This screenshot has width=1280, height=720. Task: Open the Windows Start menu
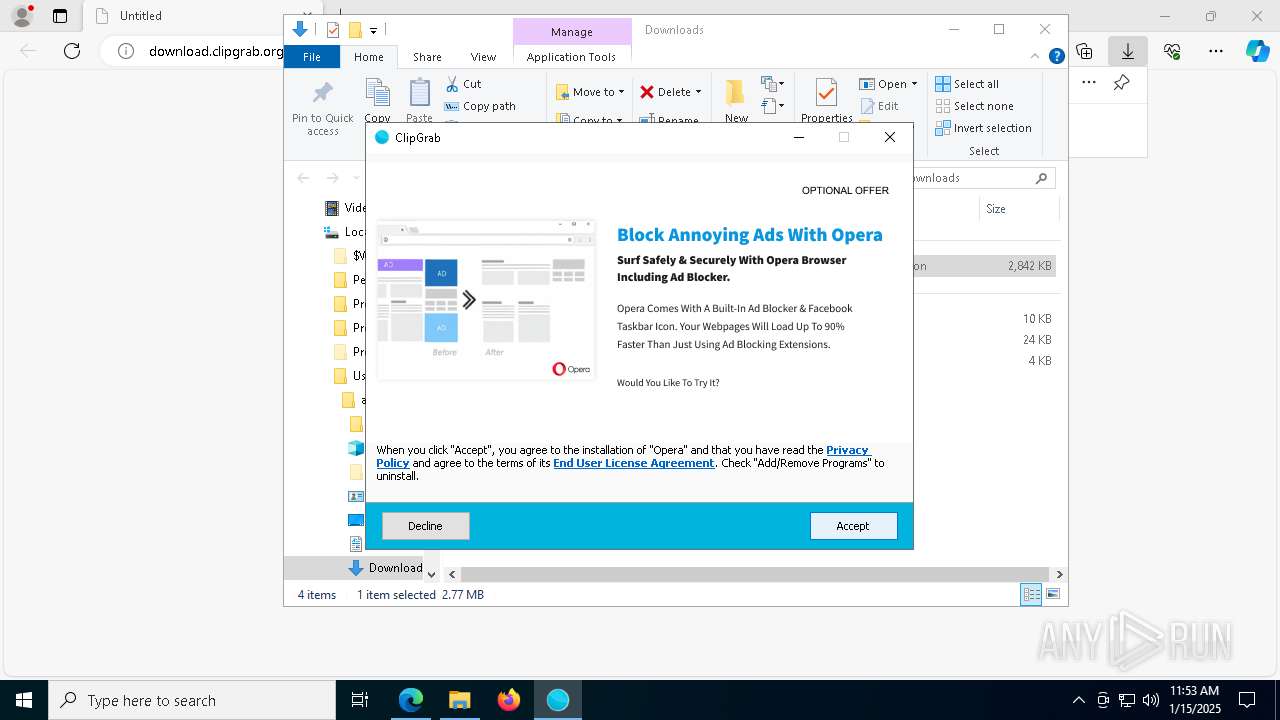click(24, 700)
